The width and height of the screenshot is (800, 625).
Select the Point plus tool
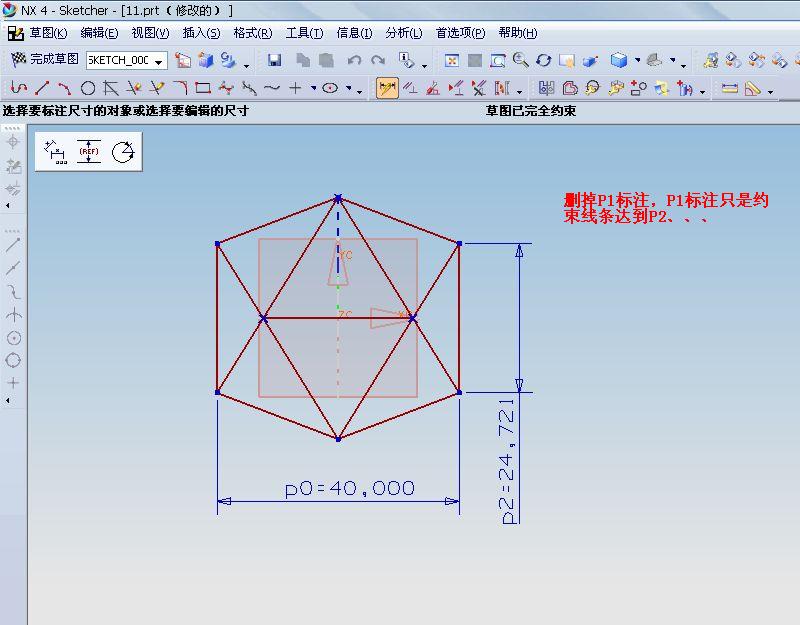[x=295, y=88]
